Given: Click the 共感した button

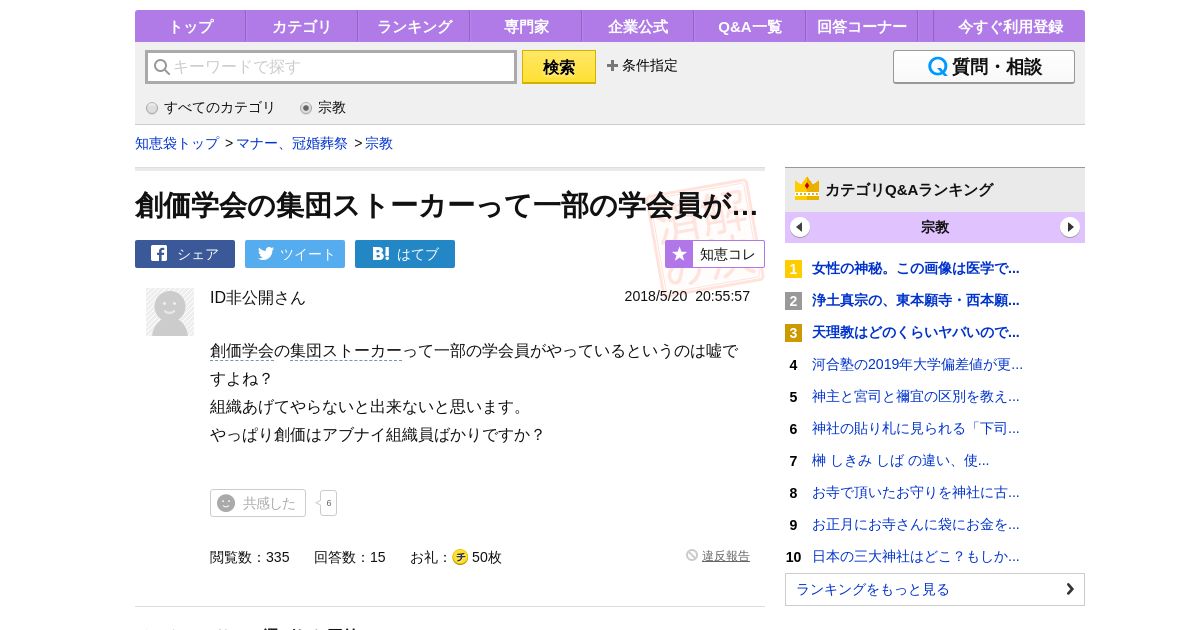Looking at the screenshot, I should [258, 503].
